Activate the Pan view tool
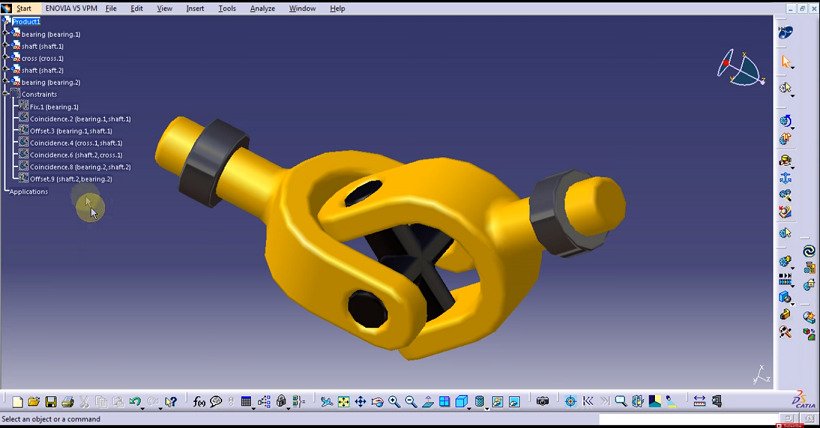 click(360, 401)
